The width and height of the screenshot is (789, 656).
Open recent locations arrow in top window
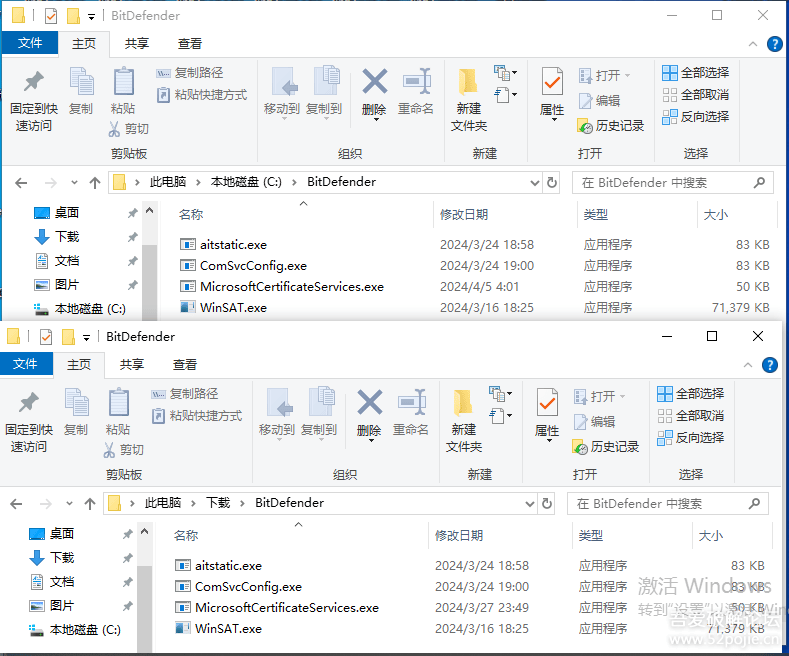[x=74, y=183]
